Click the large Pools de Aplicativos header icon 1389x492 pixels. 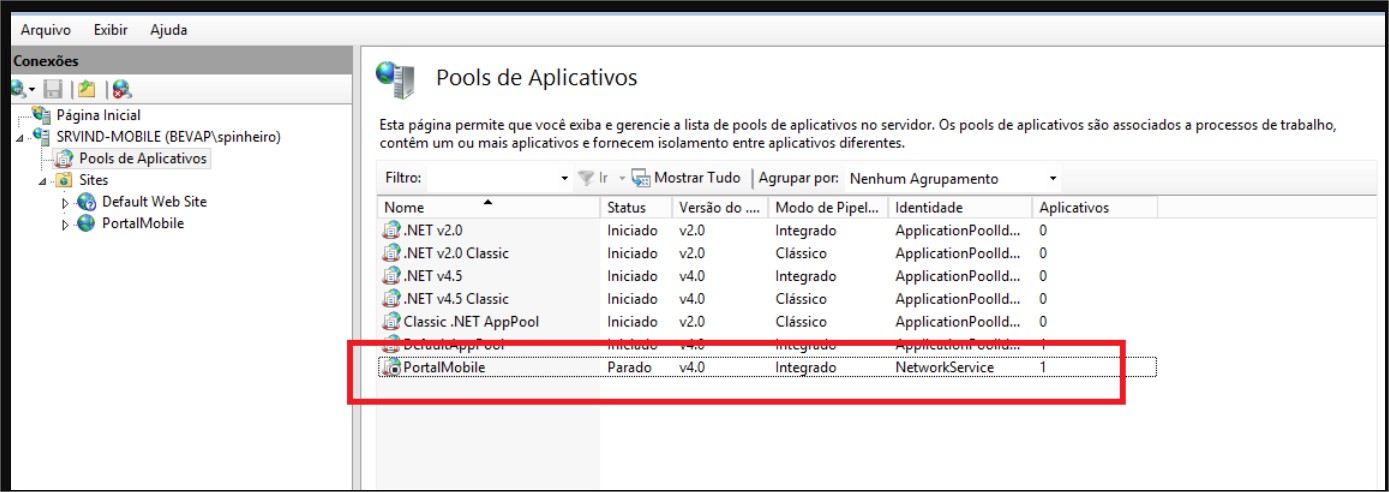[x=395, y=80]
